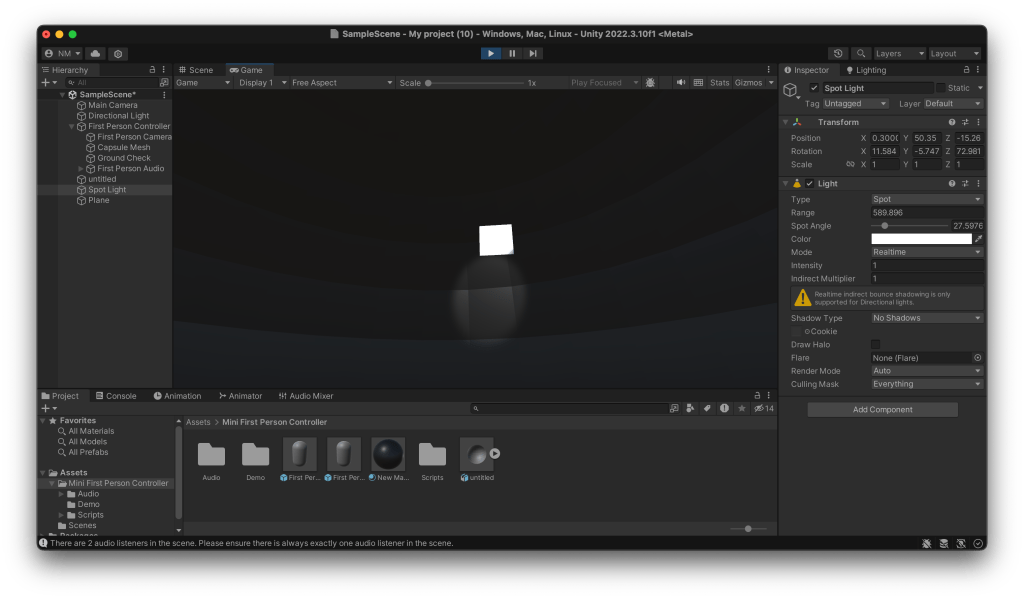This screenshot has width=1024, height=599.
Task: Click the Play button in toolbar
Action: [x=490, y=53]
